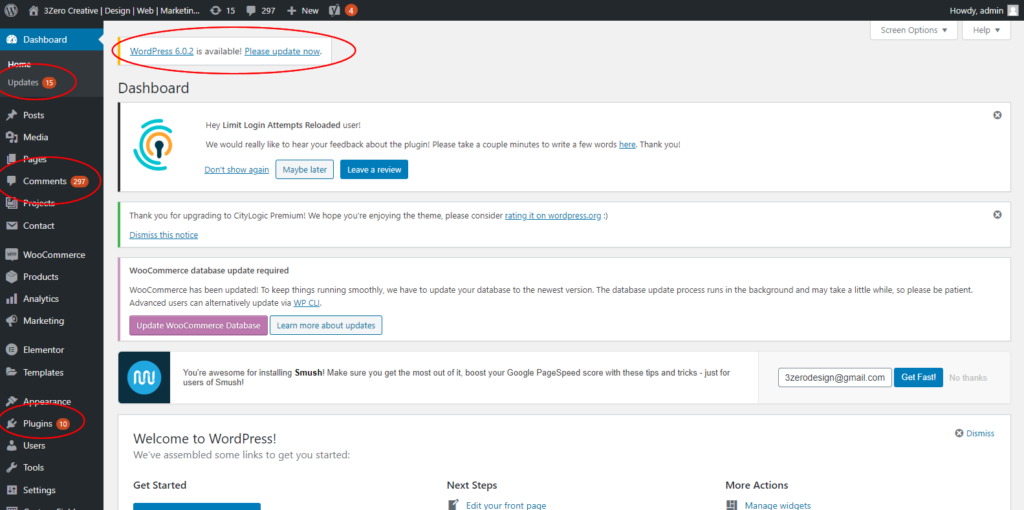This screenshot has width=1024, height=510.
Task: Click the Settings sidebar icon
Action: [x=11, y=490]
